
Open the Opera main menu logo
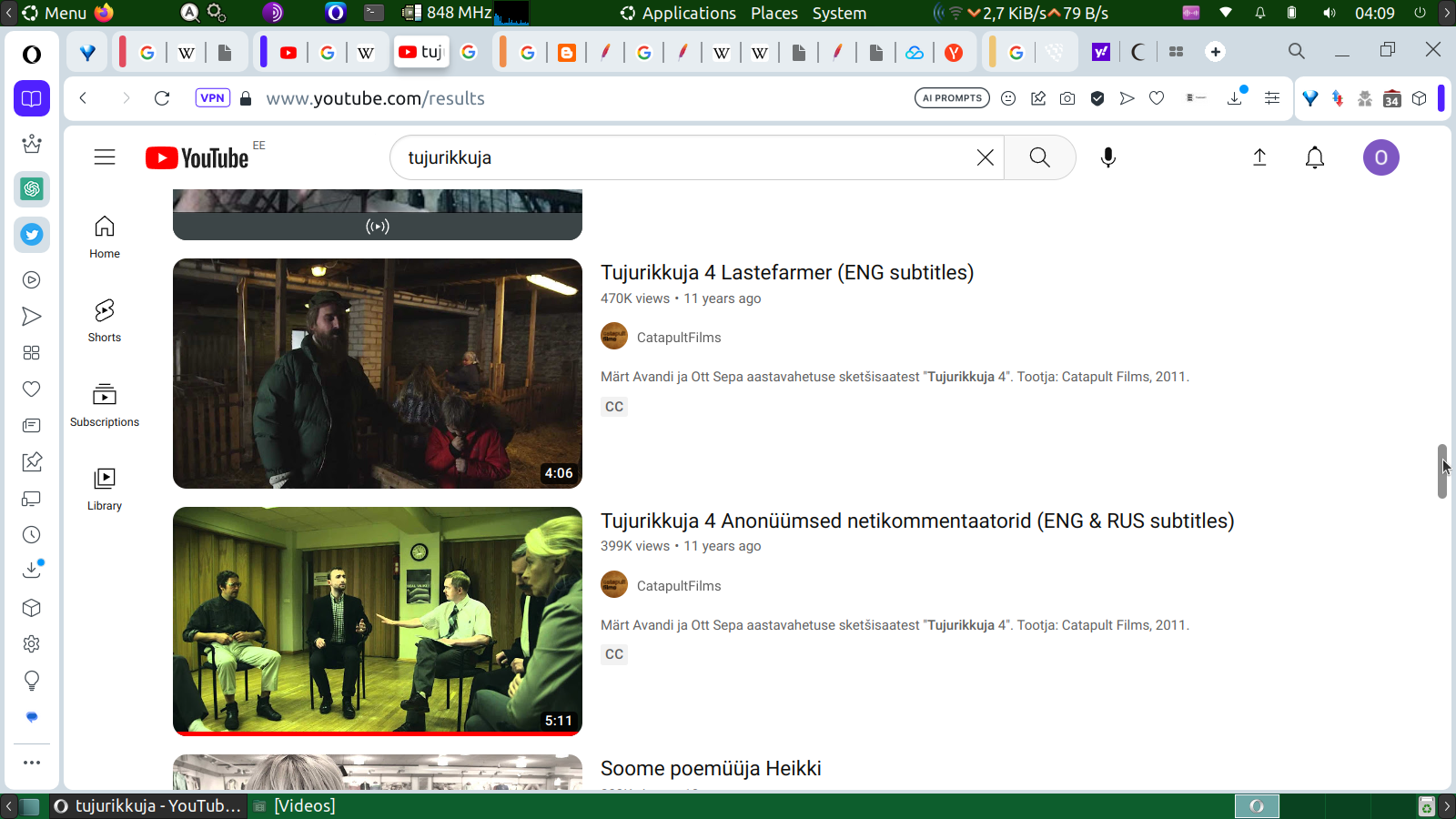pyautogui.click(x=32, y=54)
